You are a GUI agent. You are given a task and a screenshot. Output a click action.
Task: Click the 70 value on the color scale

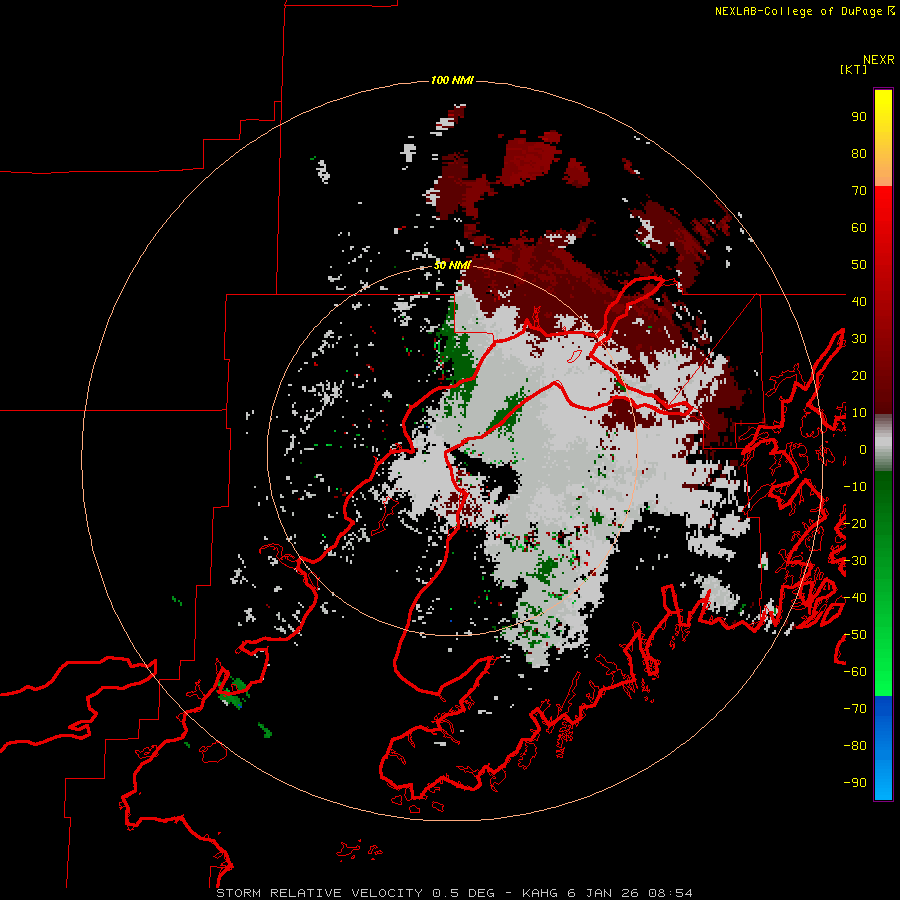(x=859, y=191)
